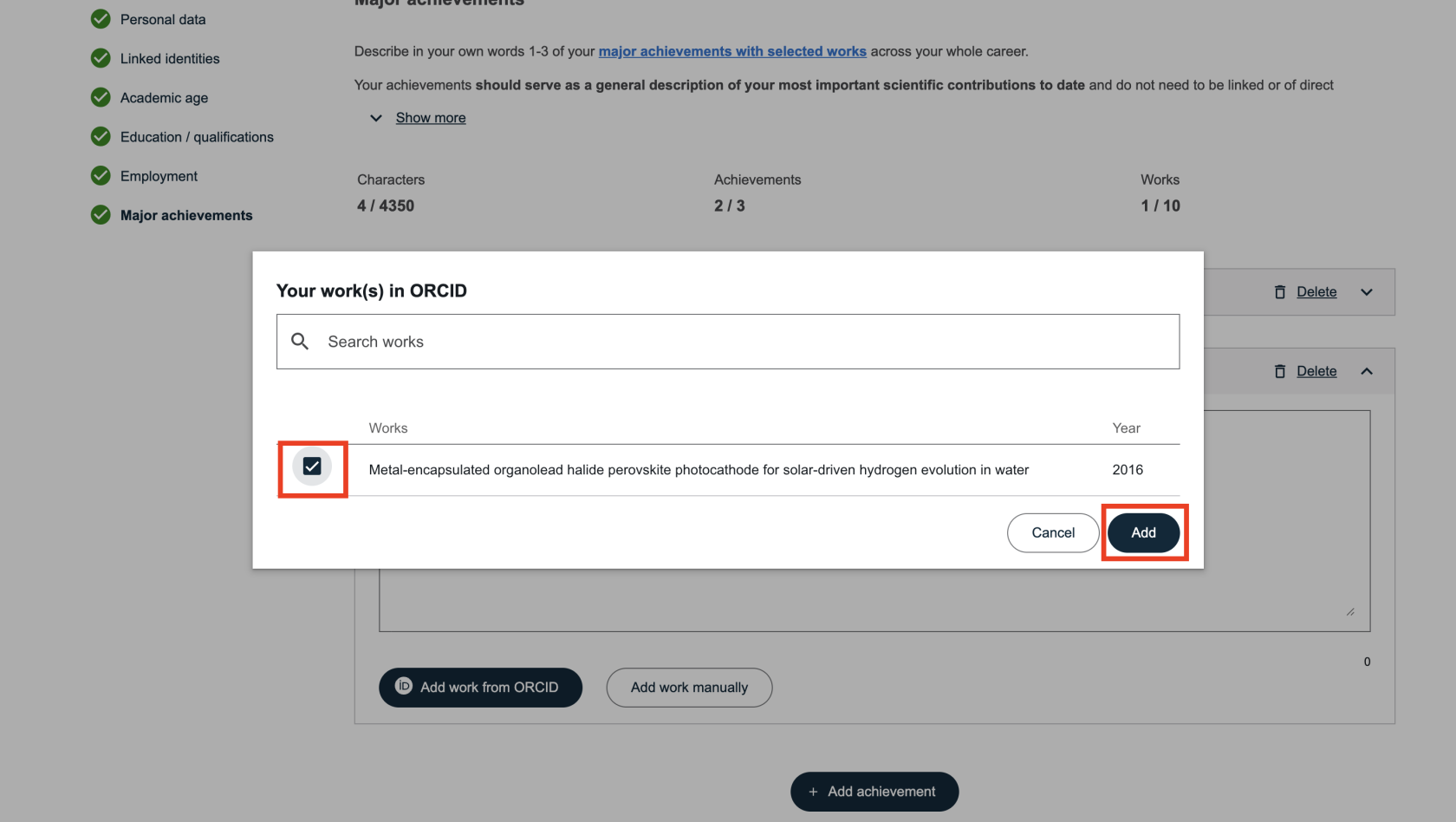This screenshot has width=1456, height=822.
Task: Click the plus icon on Add achievement
Action: pos(813,792)
